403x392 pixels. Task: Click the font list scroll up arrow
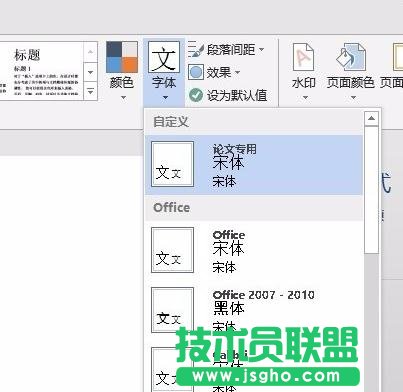pos(371,118)
